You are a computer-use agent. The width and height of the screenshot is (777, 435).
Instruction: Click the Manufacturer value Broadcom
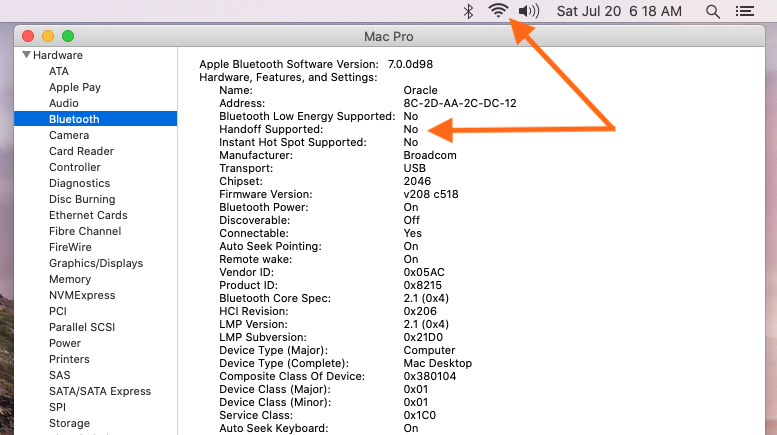tap(430, 155)
